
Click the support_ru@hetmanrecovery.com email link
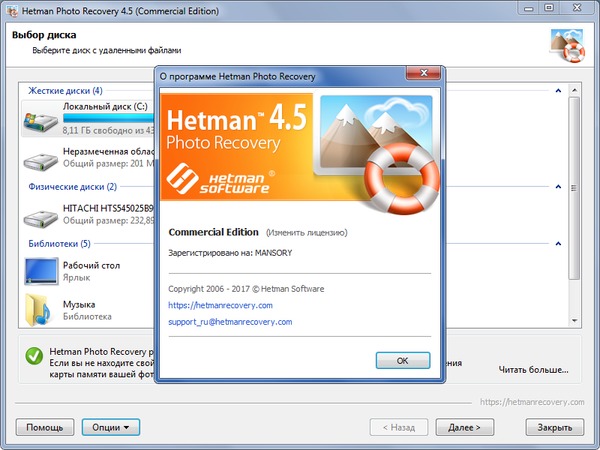click(230, 322)
